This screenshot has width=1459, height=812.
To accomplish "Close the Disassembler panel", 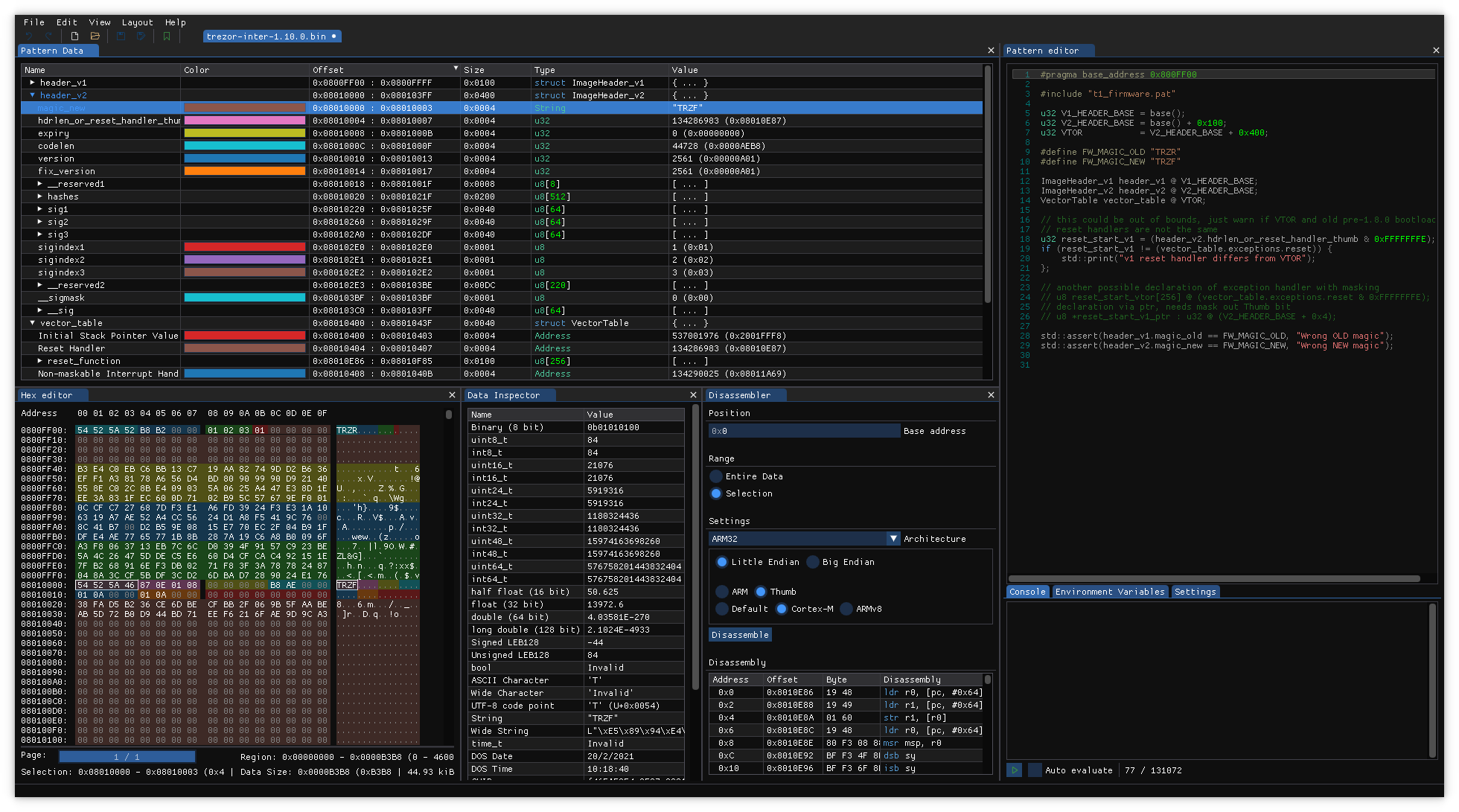I will tap(991, 395).
